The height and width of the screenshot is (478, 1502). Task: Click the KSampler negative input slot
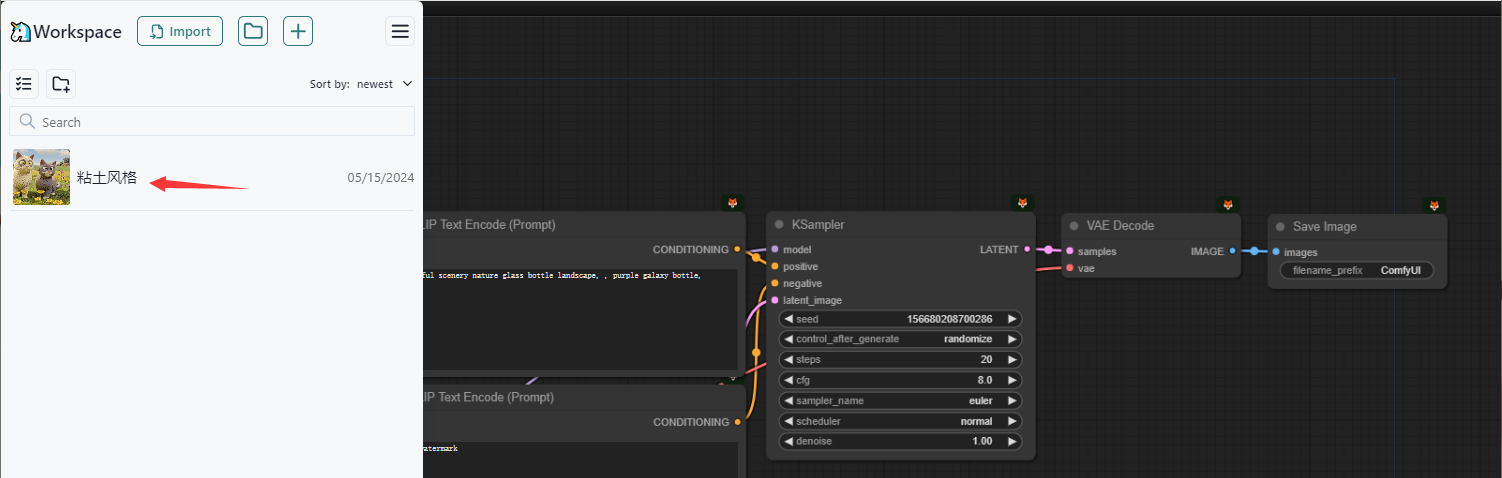775,283
